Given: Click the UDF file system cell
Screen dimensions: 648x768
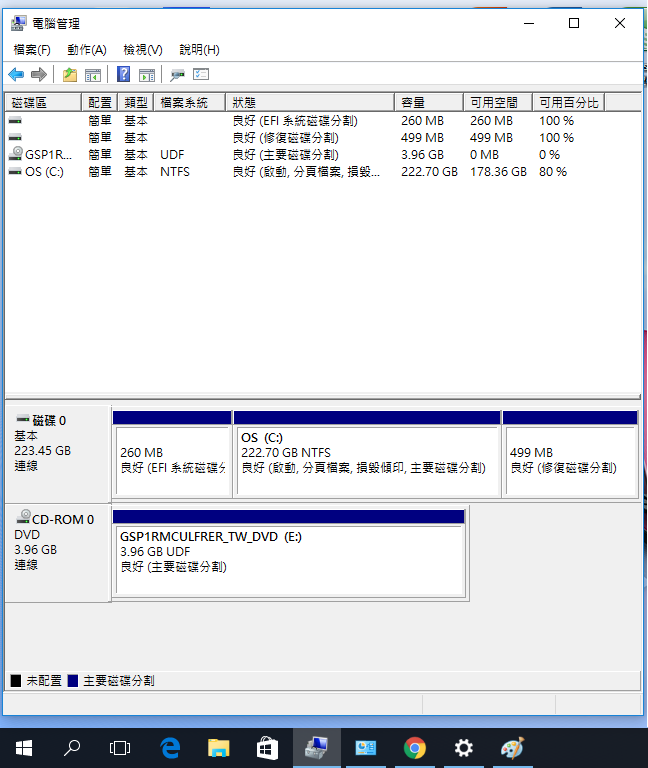Looking at the screenshot, I should 172,155.
